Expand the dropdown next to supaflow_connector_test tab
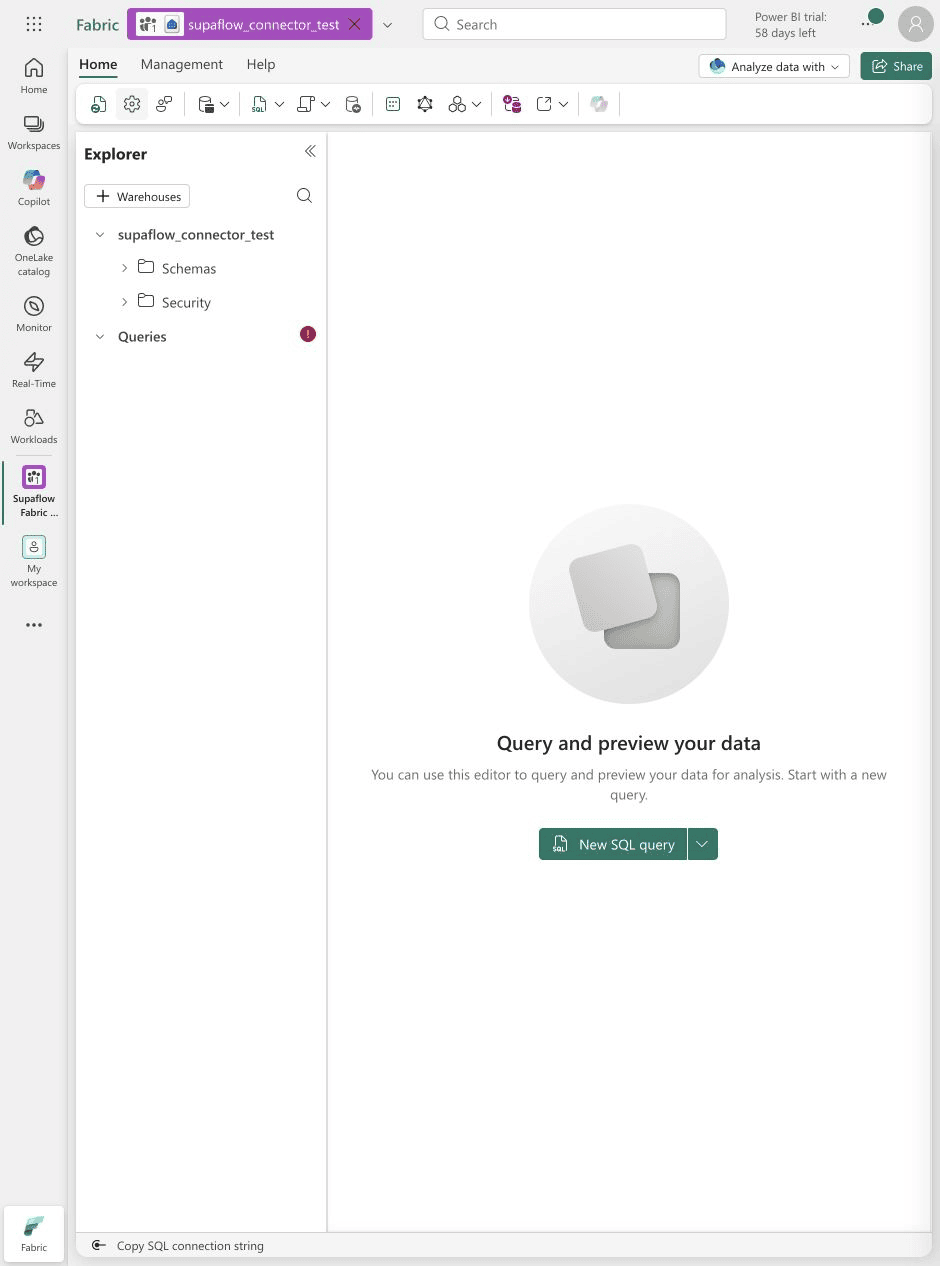Image resolution: width=940 pixels, height=1266 pixels. pyautogui.click(x=388, y=24)
